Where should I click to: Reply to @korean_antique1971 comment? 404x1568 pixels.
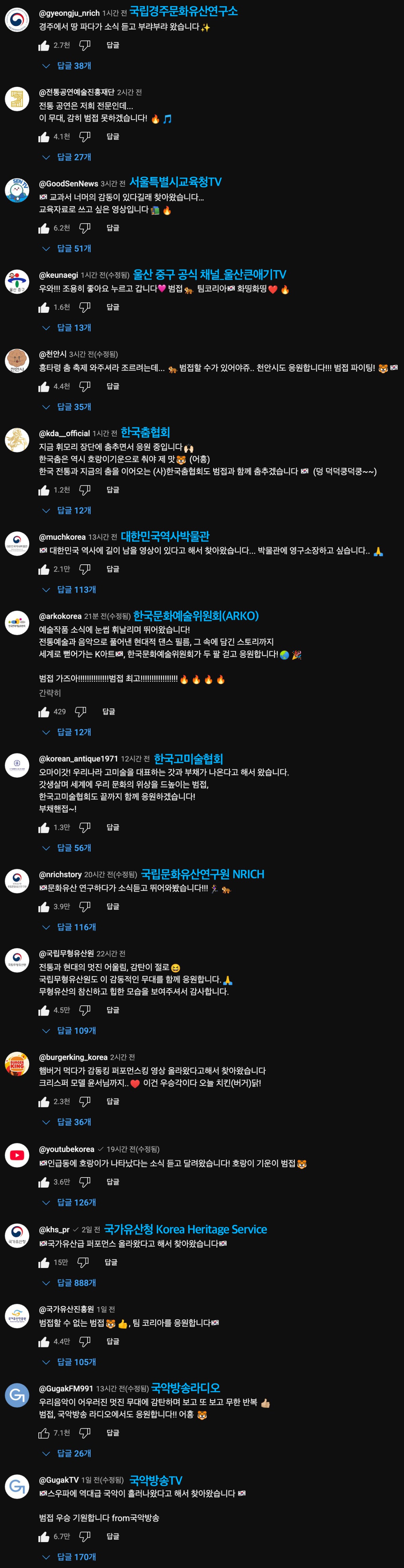pos(113,828)
